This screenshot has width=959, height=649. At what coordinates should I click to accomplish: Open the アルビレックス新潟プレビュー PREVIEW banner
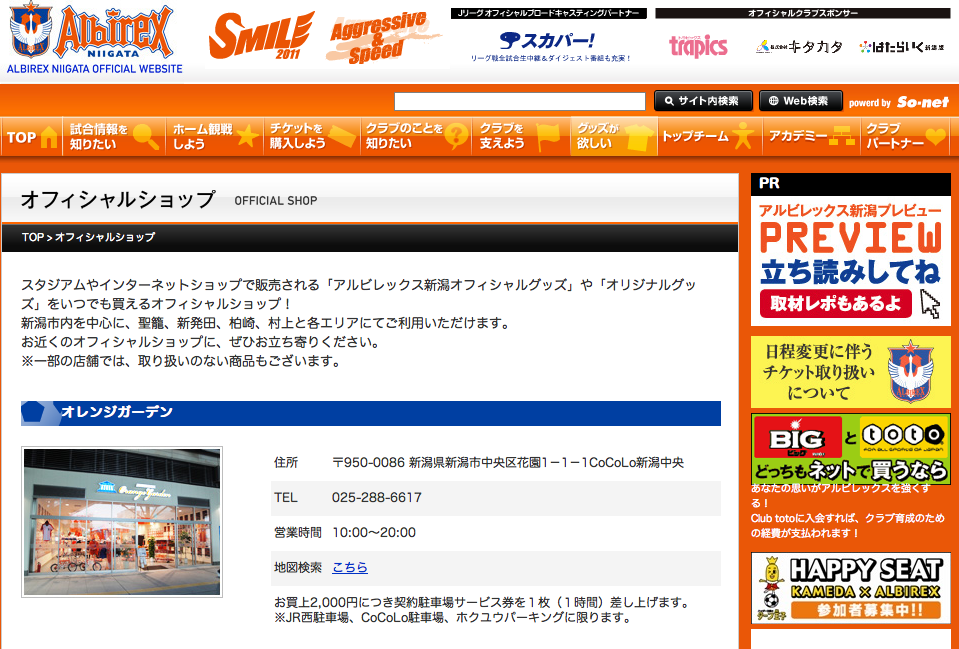(x=851, y=261)
